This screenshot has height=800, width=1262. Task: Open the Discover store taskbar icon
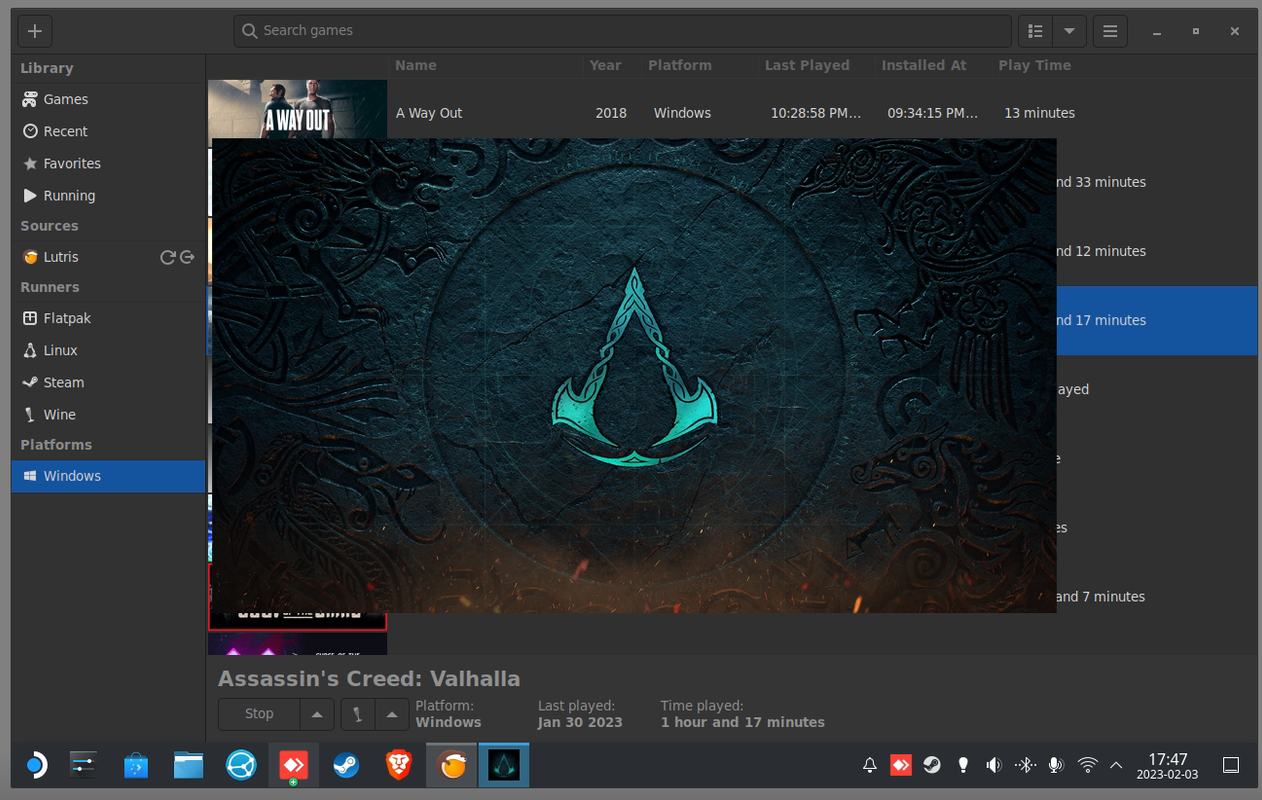click(x=135, y=766)
